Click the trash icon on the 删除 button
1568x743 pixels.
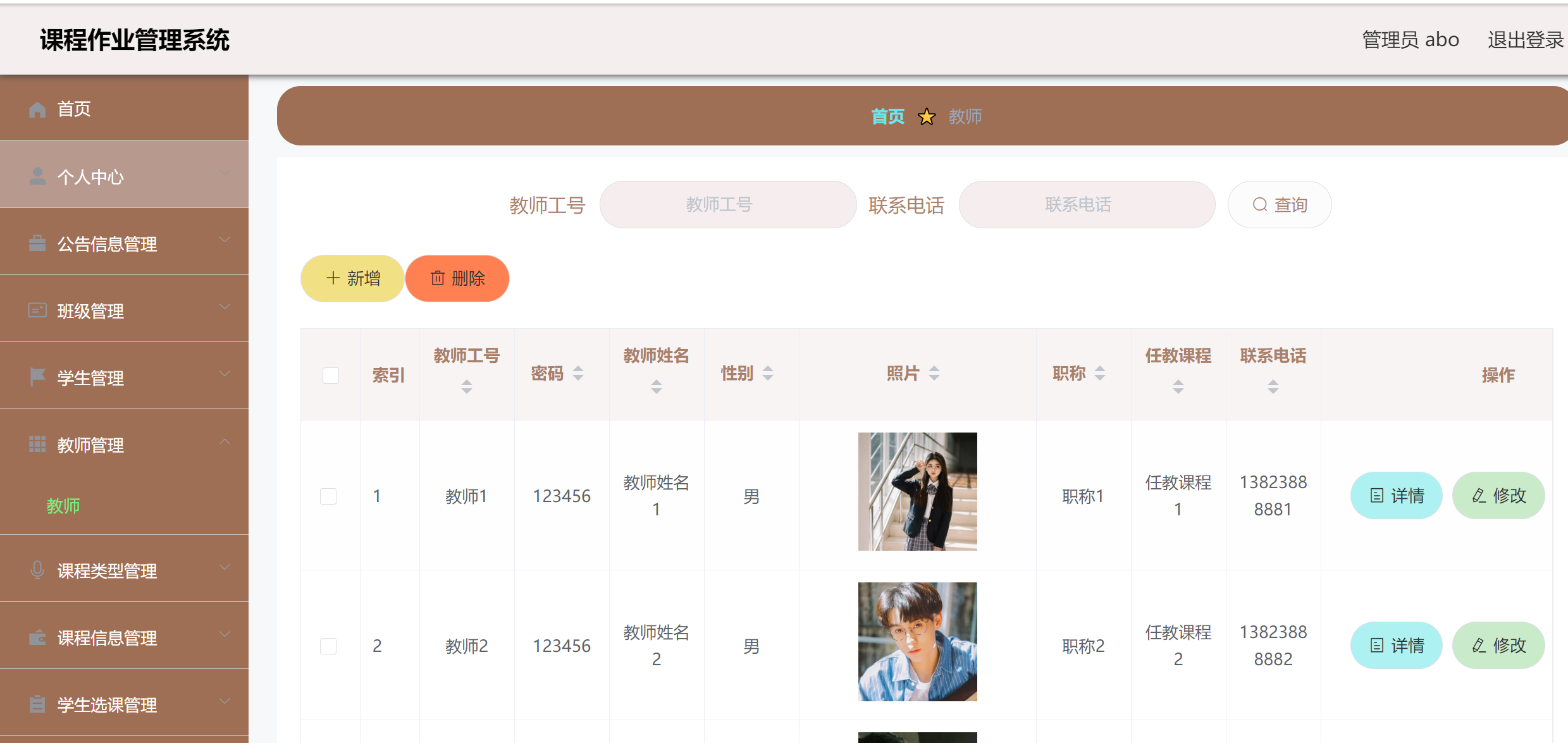(x=437, y=278)
